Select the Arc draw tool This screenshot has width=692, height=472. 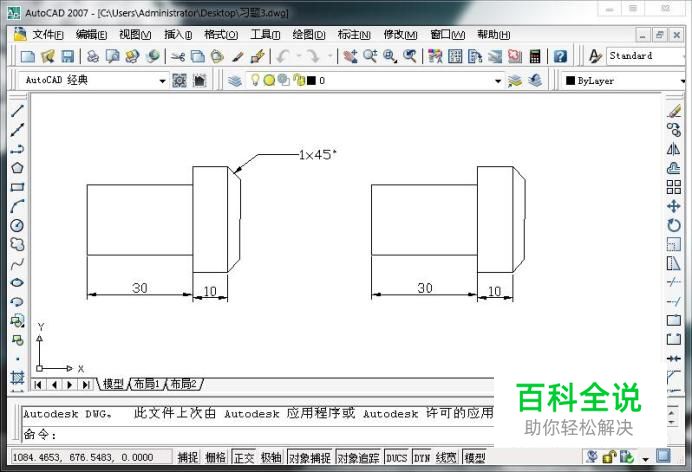[17, 206]
